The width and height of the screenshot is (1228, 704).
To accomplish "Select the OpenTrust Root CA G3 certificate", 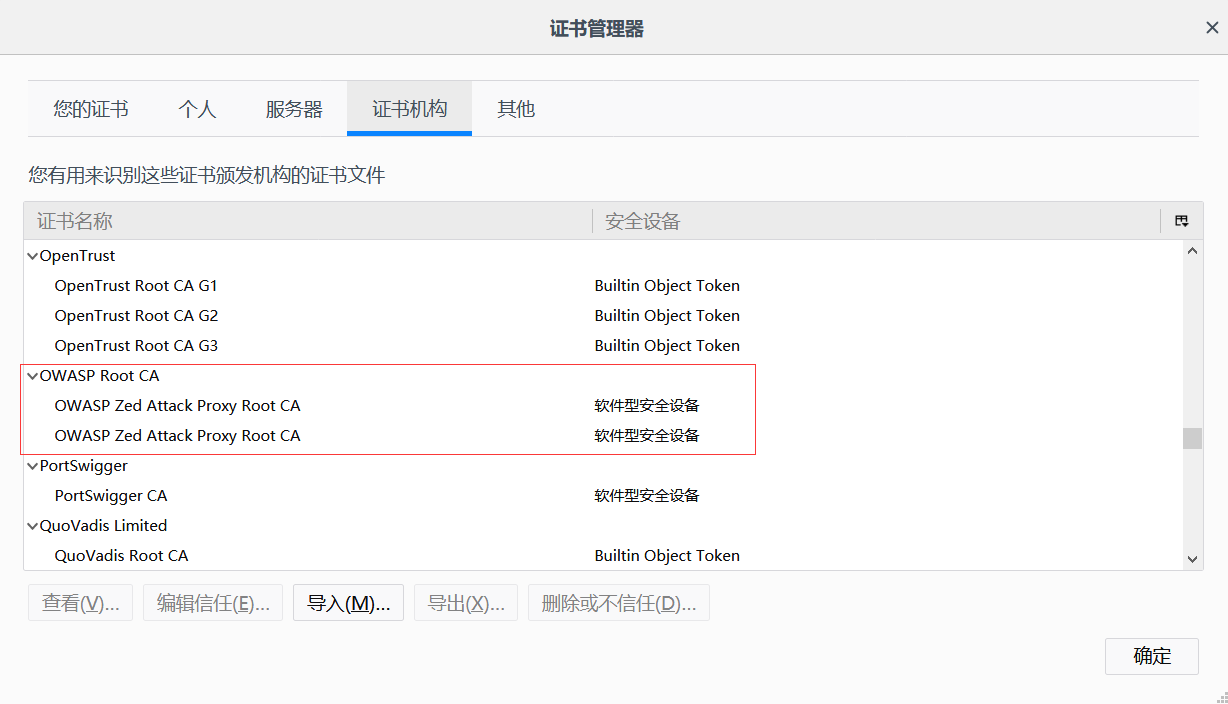I will click(x=136, y=346).
